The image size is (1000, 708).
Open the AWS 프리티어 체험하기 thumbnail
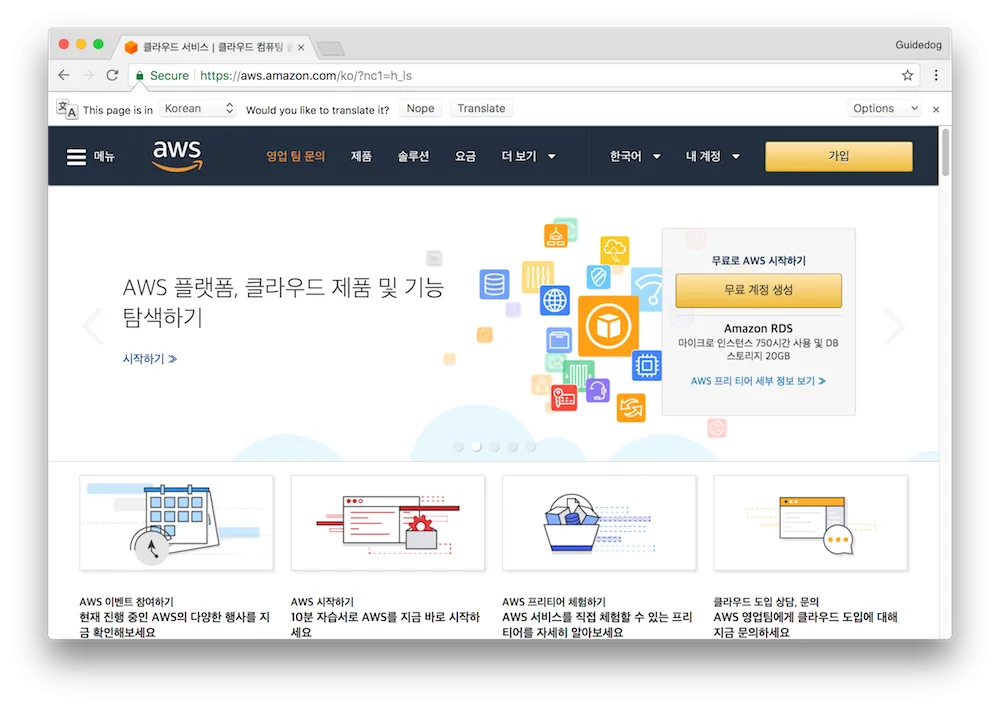click(x=599, y=523)
